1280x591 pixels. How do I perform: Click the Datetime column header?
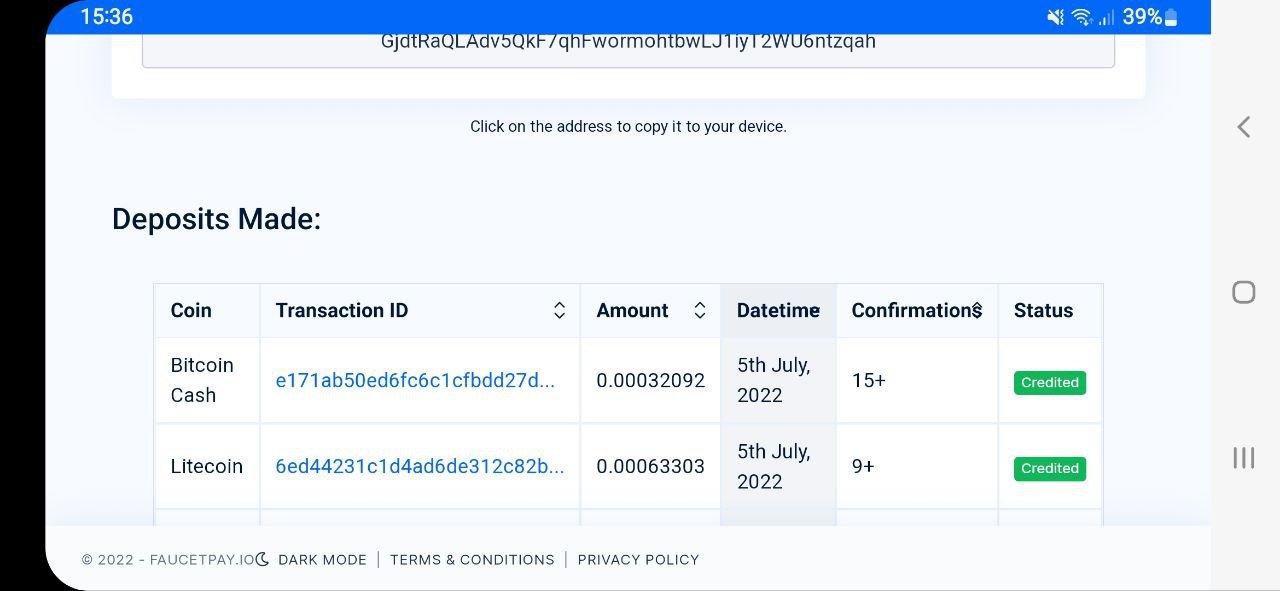[x=778, y=311]
